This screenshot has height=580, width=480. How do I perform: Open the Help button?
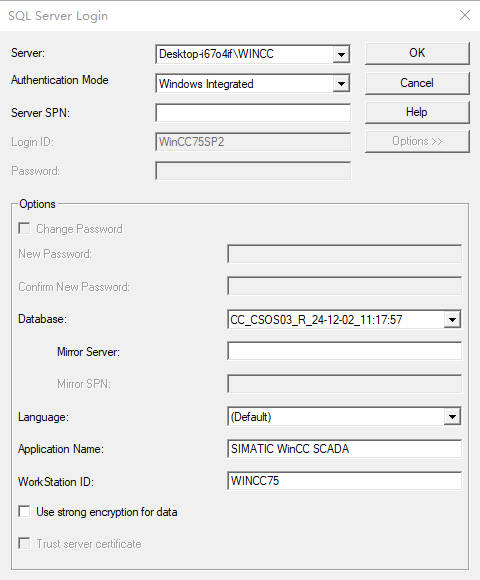click(x=417, y=112)
